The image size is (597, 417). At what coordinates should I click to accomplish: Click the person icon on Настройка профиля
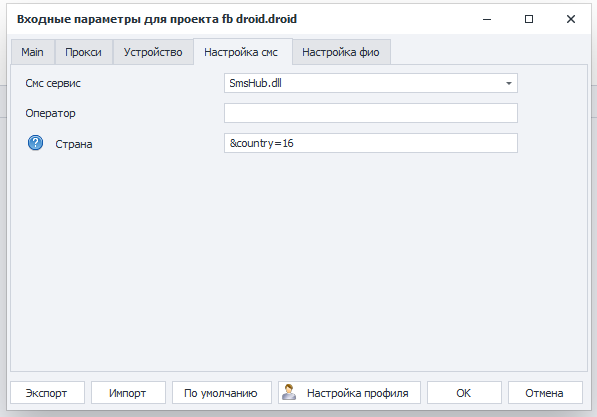(x=289, y=392)
